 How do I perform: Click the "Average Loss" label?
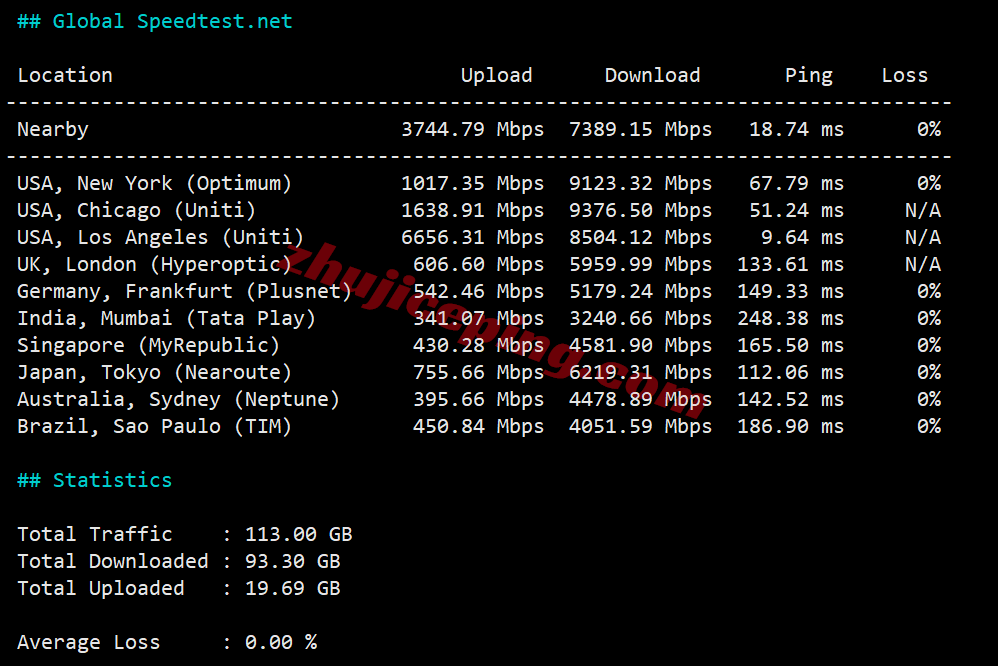[x=89, y=642]
